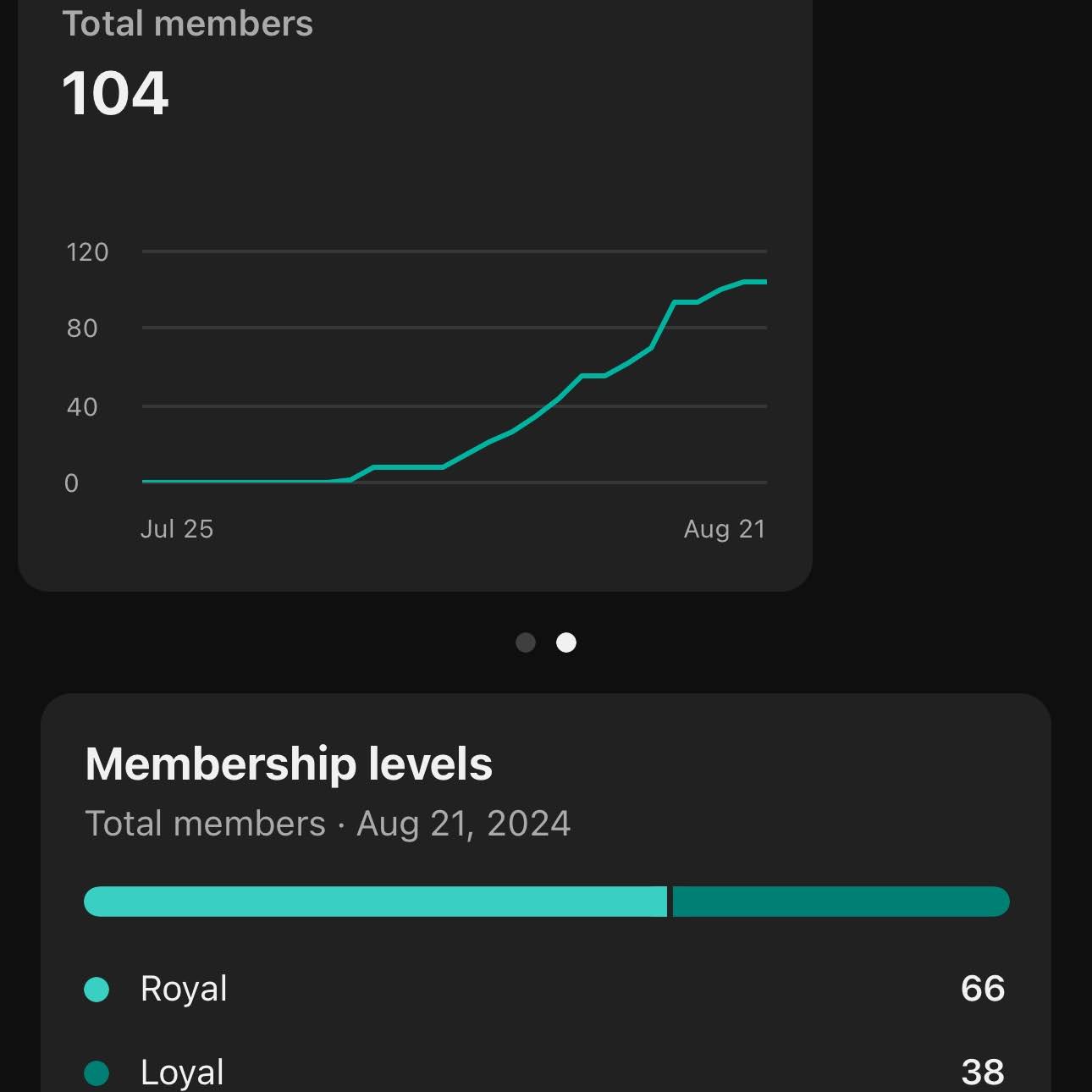
Task: Select the Loyal membership level label
Action: coord(182,1073)
